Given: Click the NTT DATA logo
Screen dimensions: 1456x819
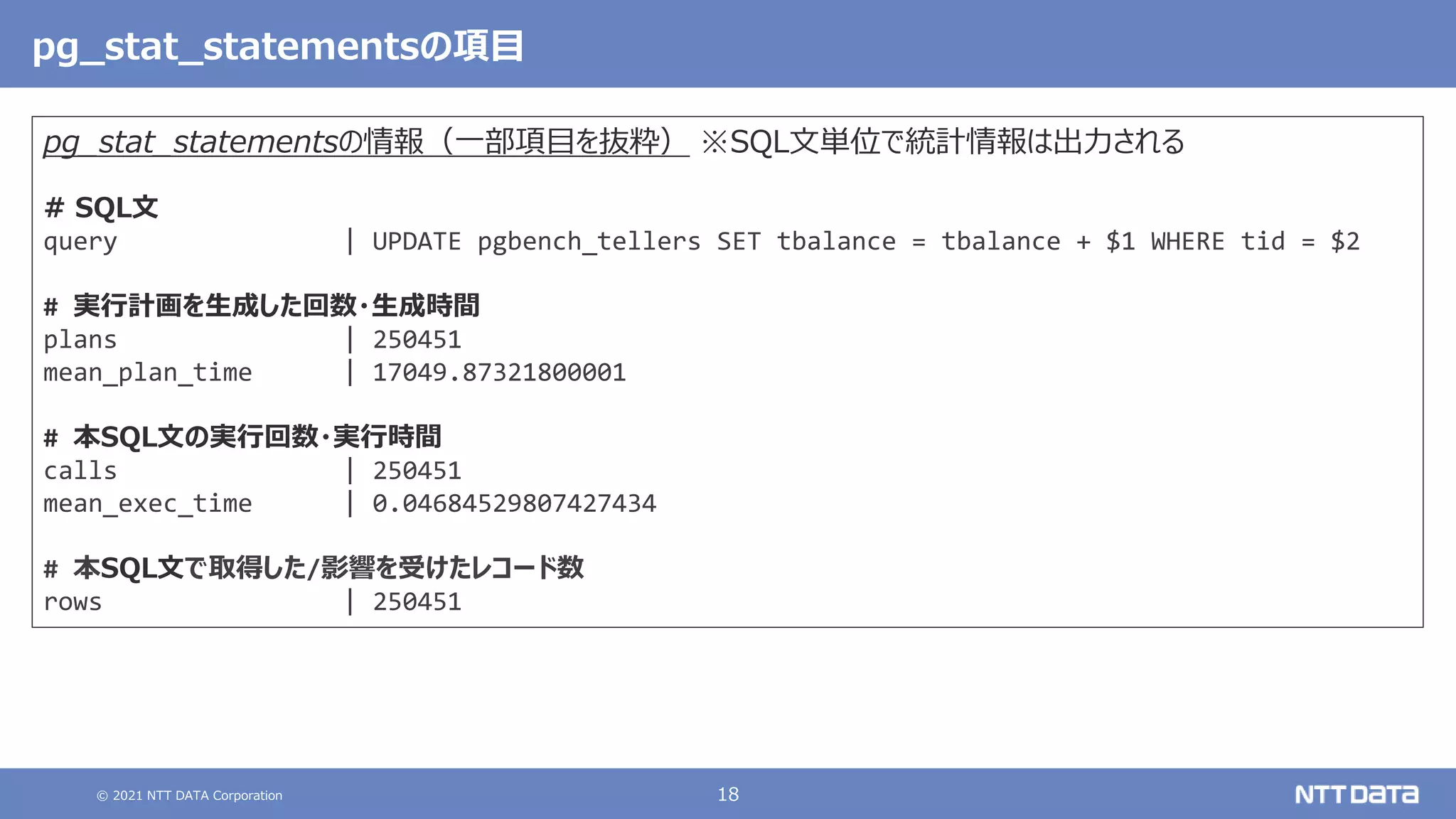Looking at the screenshot, I should 1356,794.
